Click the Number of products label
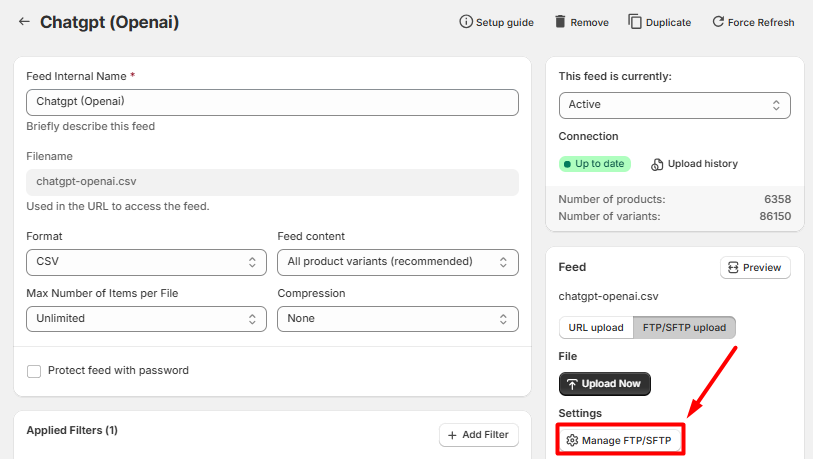The image size is (813, 459). [x=612, y=199]
